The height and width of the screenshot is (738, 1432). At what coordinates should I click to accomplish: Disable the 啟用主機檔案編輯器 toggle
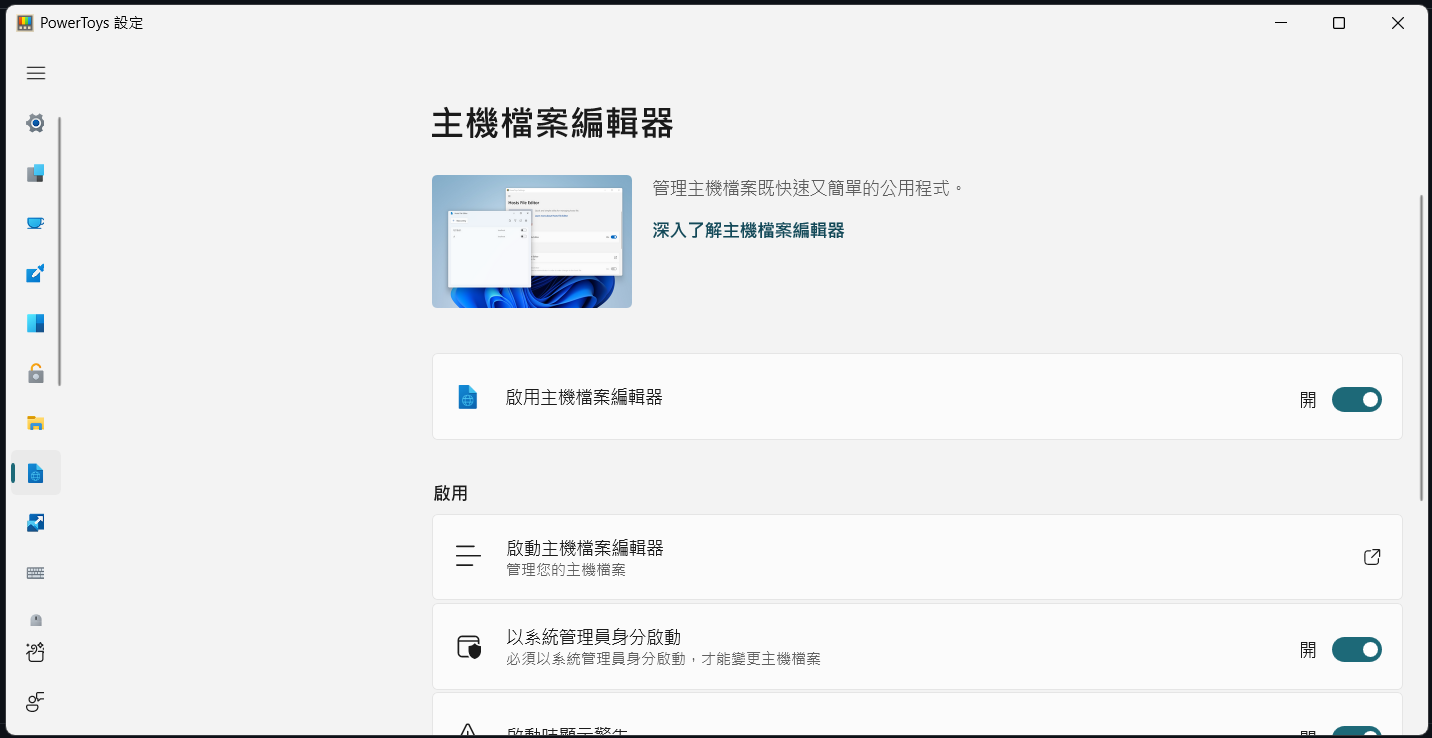(1356, 399)
